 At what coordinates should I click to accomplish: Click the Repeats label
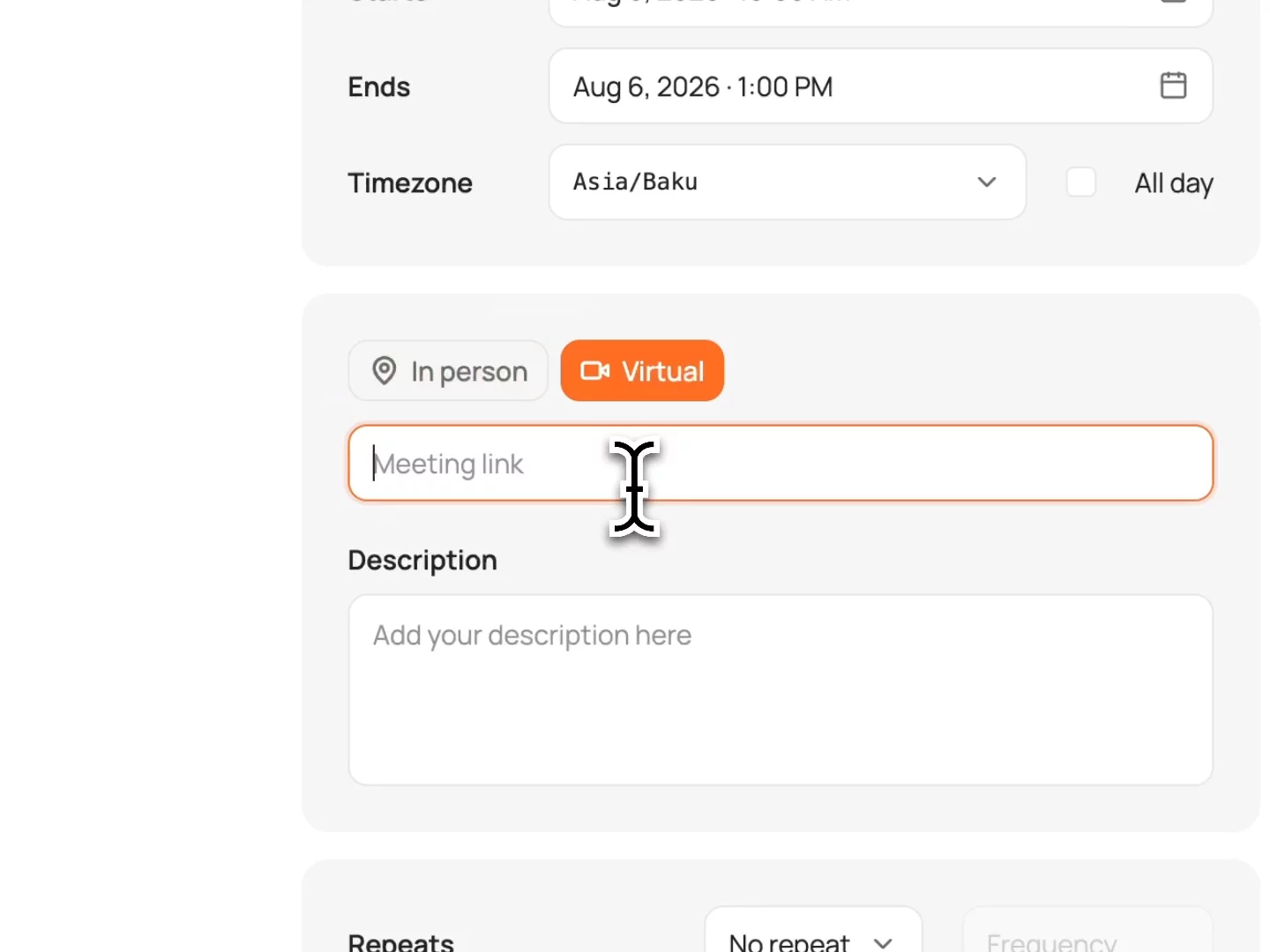pos(400,942)
